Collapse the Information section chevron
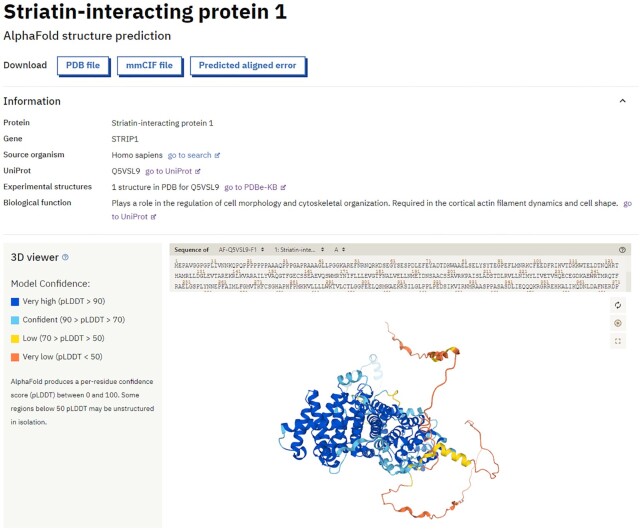 point(622,101)
